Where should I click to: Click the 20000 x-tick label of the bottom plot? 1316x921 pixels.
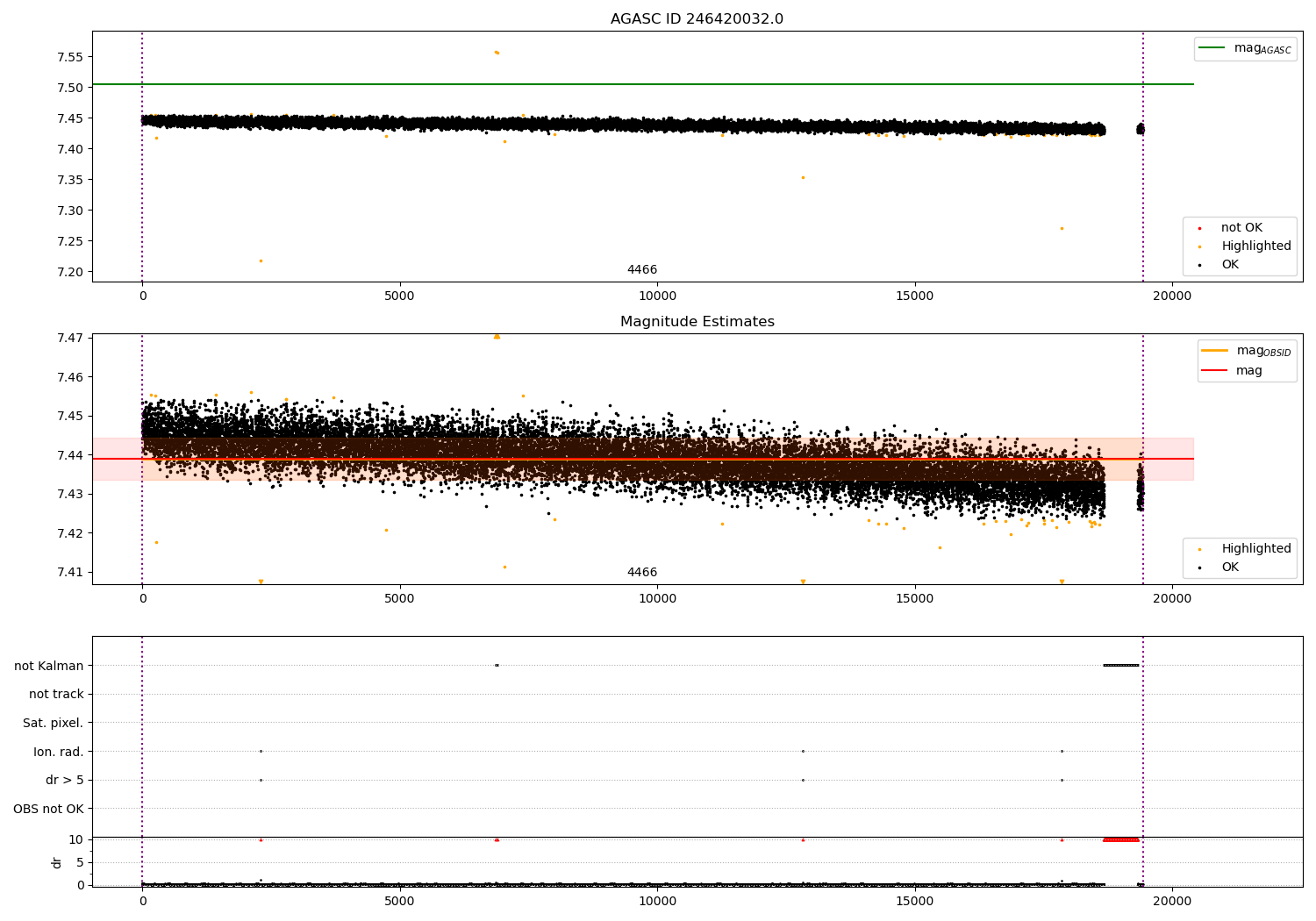pyautogui.click(x=1172, y=901)
